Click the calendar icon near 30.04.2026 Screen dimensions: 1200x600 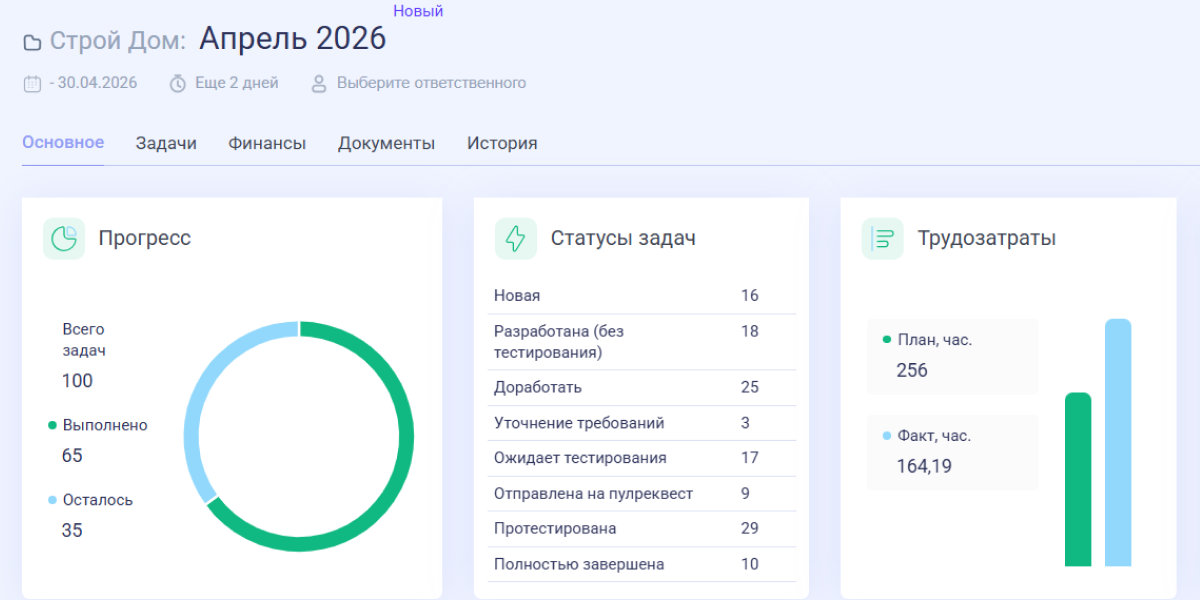pyautogui.click(x=32, y=83)
